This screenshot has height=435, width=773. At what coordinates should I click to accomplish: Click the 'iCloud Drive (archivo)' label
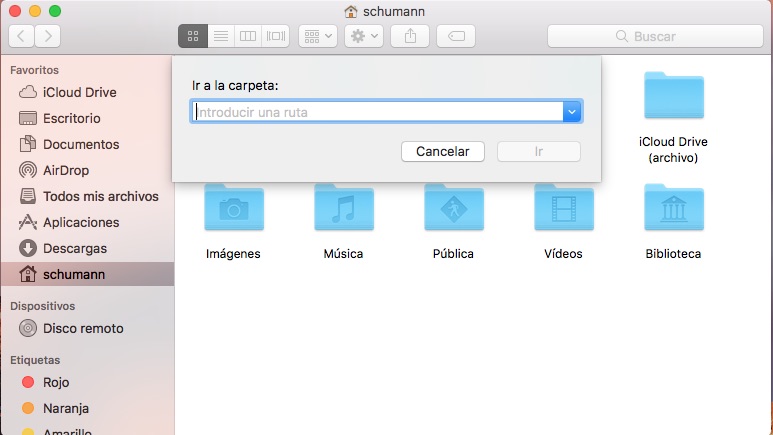point(673,149)
